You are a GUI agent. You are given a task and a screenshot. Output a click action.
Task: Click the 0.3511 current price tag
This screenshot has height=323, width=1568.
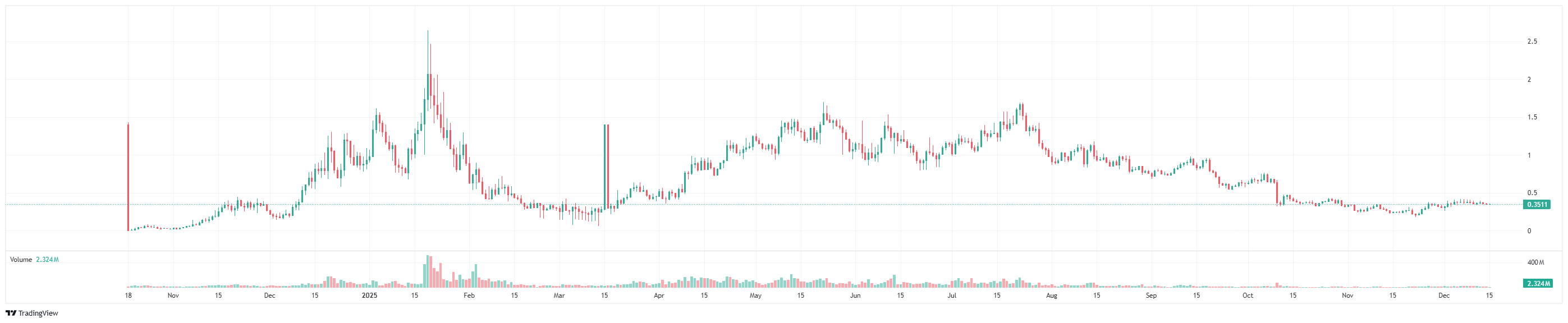[1536, 205]
